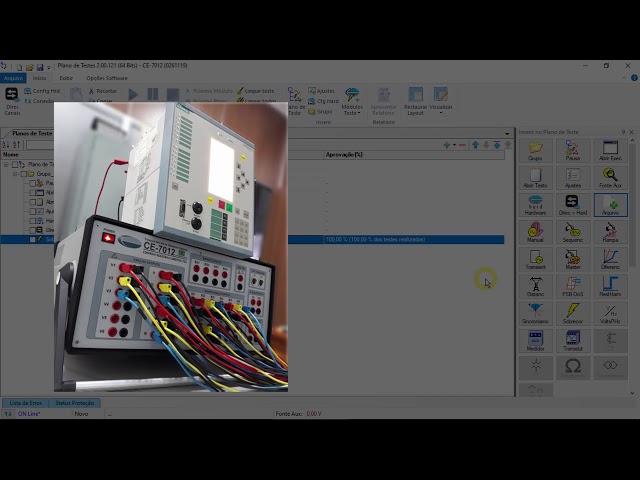Screen dimensions: 640x480
Task: Insert the Fonte Aux item
Action: (x=610, y=178)
